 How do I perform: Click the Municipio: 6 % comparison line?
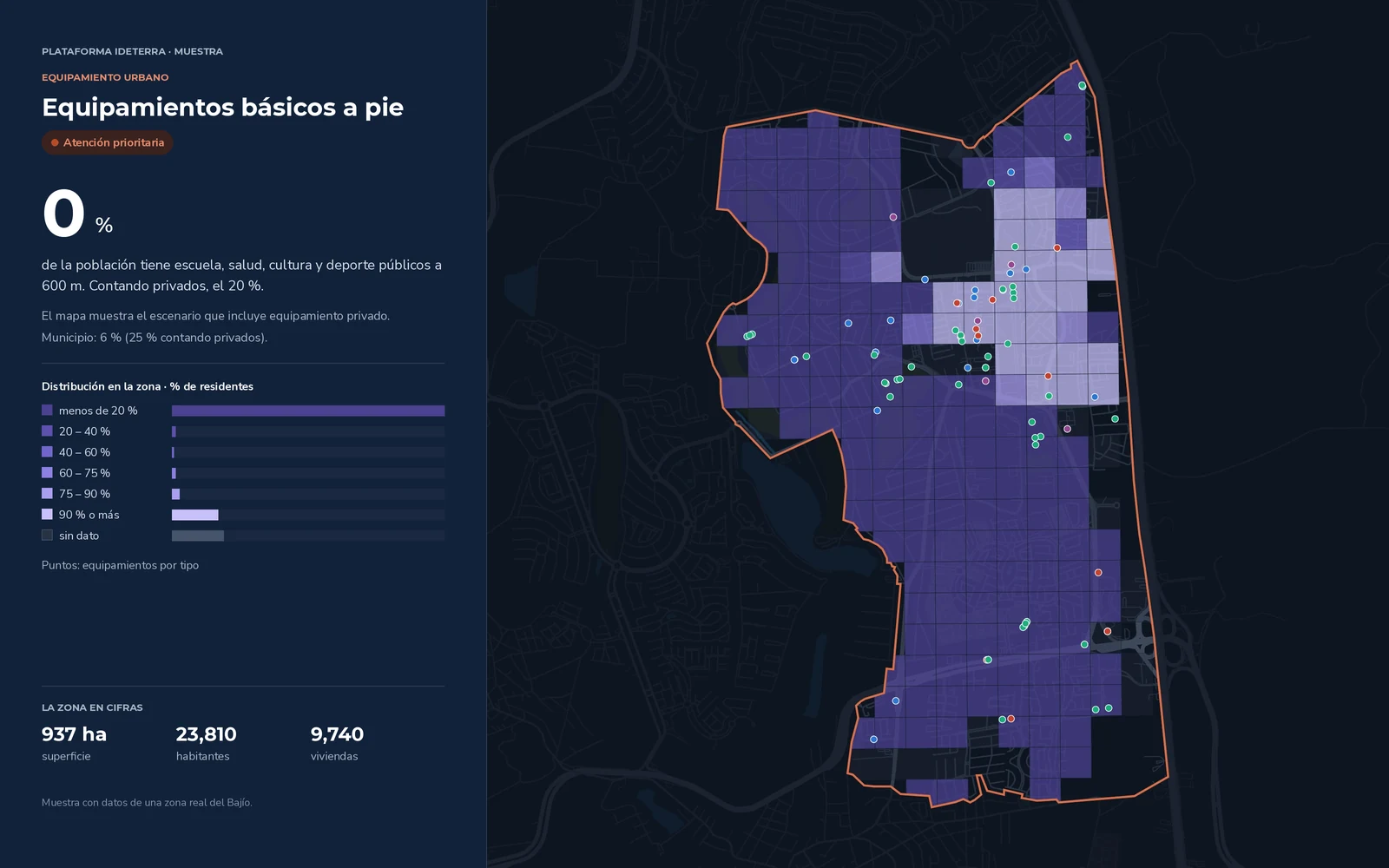[x=155, y=338]
